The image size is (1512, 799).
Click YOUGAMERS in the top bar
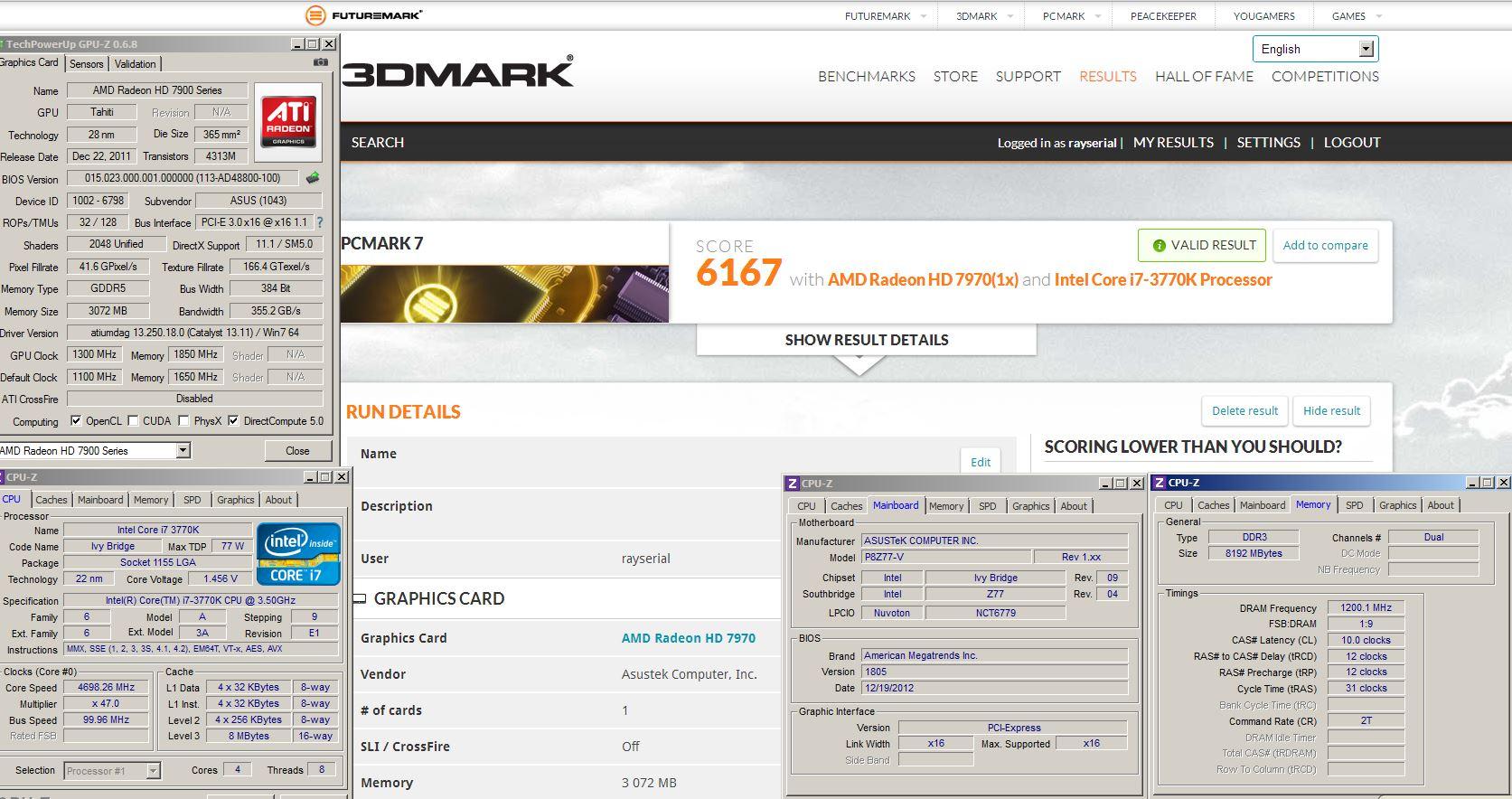[x=1263, y=16]
